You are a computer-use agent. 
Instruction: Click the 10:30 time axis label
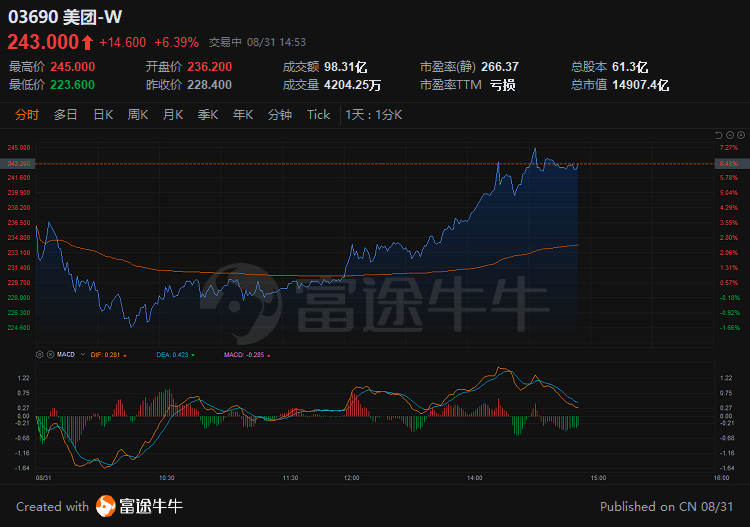pos(166,478)
